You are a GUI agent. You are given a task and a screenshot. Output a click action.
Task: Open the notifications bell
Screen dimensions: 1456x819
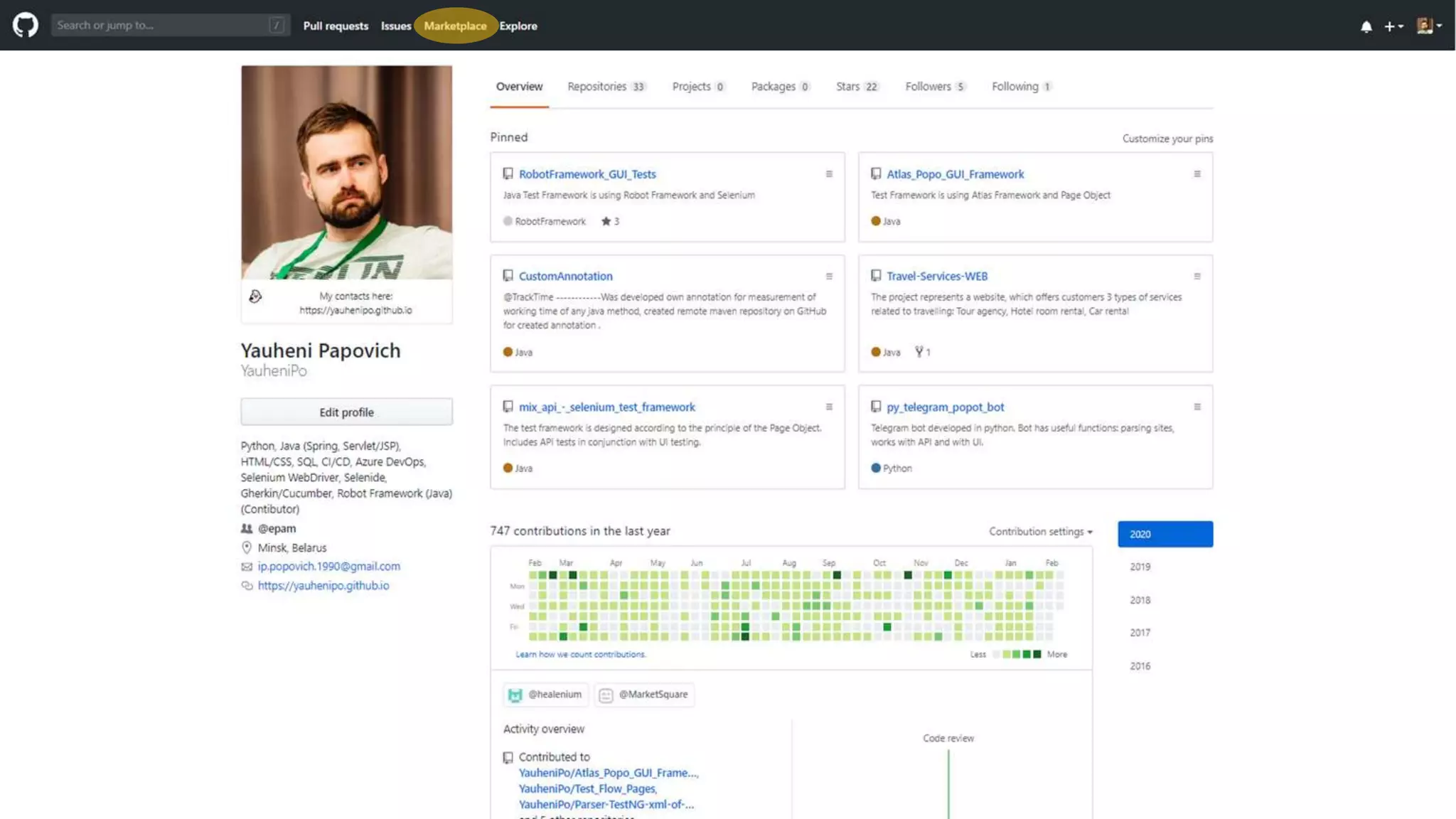[1366, 26]
